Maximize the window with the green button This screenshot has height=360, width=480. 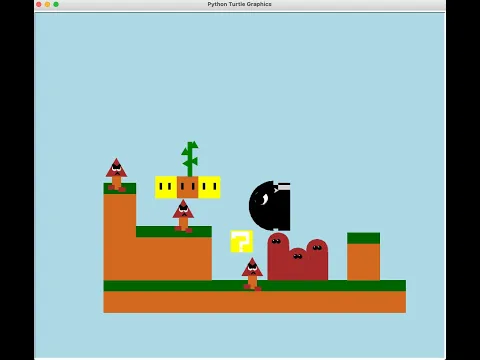pyautogui.click(x=56, y=4)
